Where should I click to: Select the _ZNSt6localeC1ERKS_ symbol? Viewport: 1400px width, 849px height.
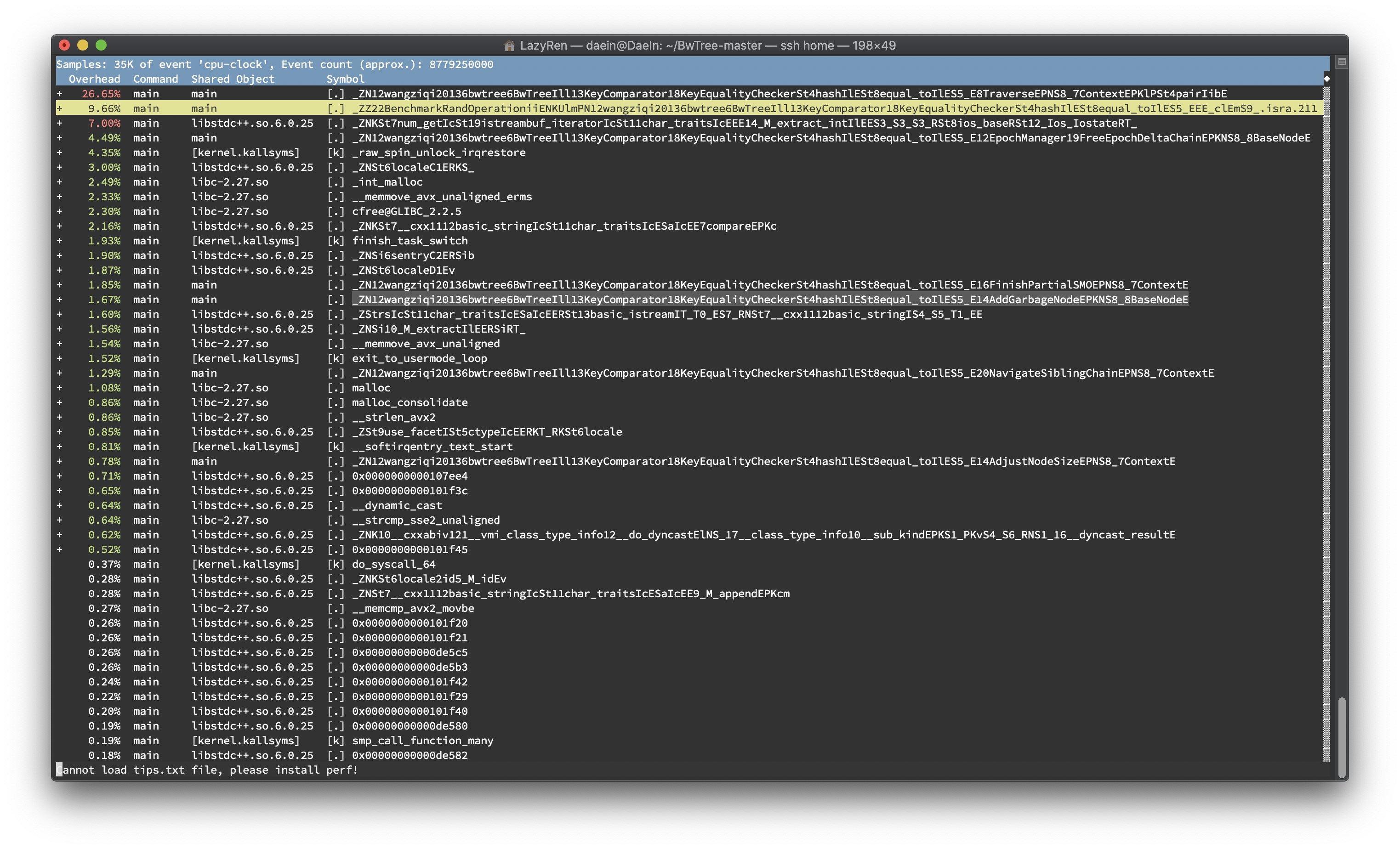tap(413, 168)
